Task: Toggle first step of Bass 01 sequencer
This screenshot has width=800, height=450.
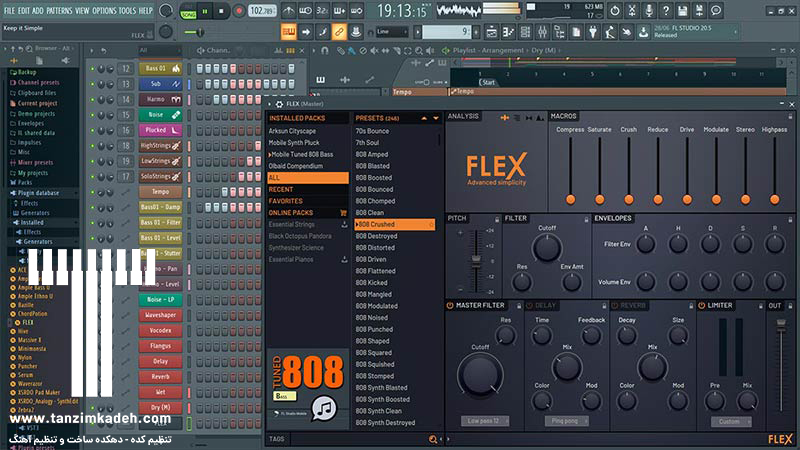Action: (x=199, y=69)
